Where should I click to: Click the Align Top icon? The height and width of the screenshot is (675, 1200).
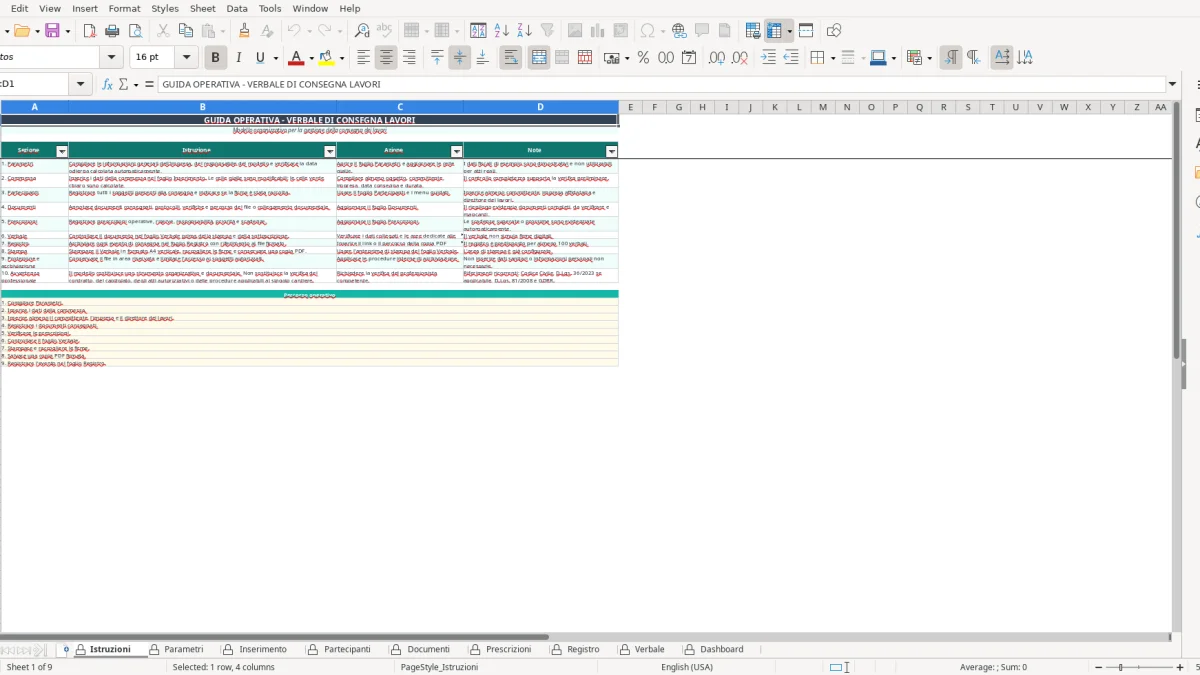437,58
